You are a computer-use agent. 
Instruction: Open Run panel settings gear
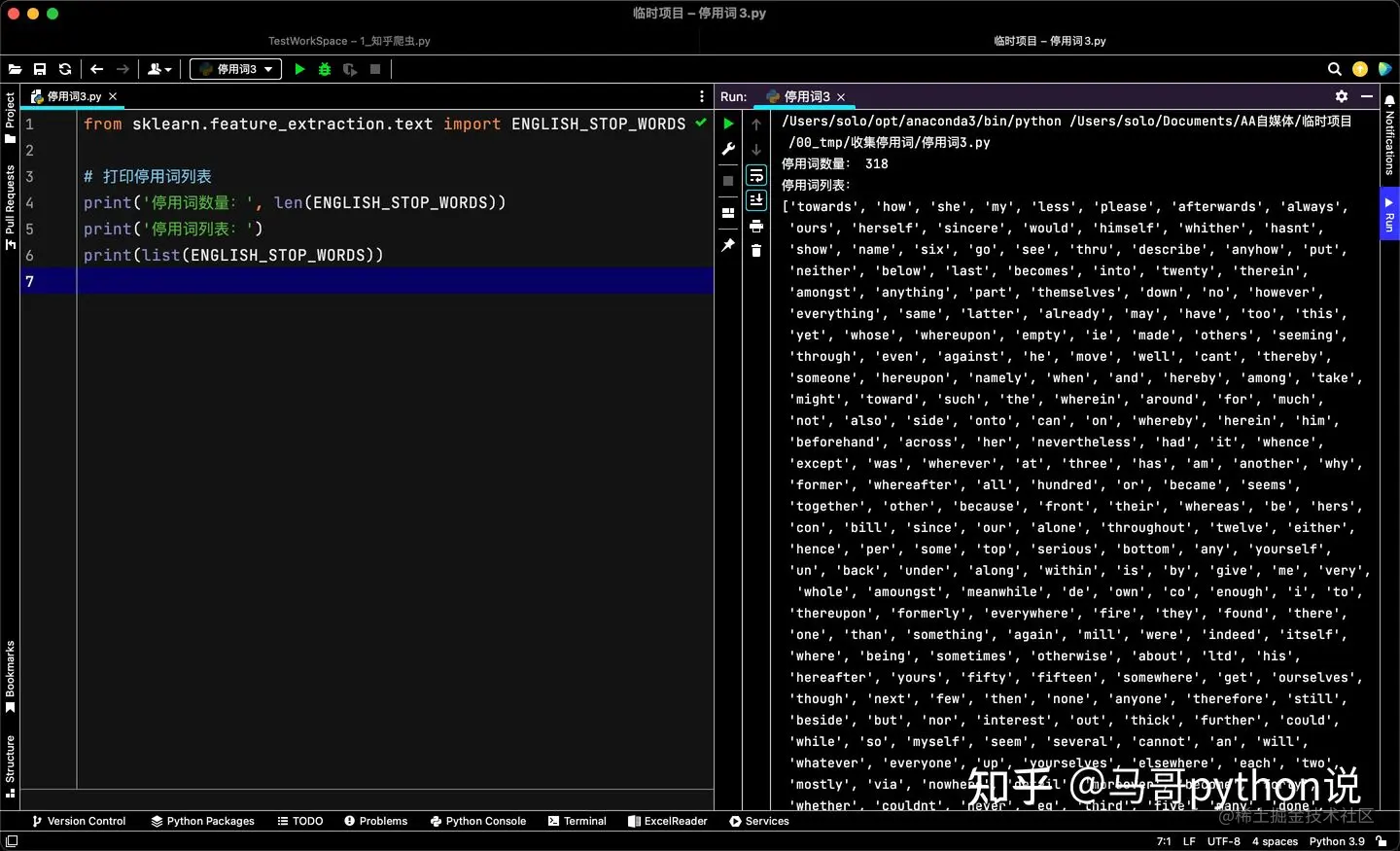[x=1342, y=96]
